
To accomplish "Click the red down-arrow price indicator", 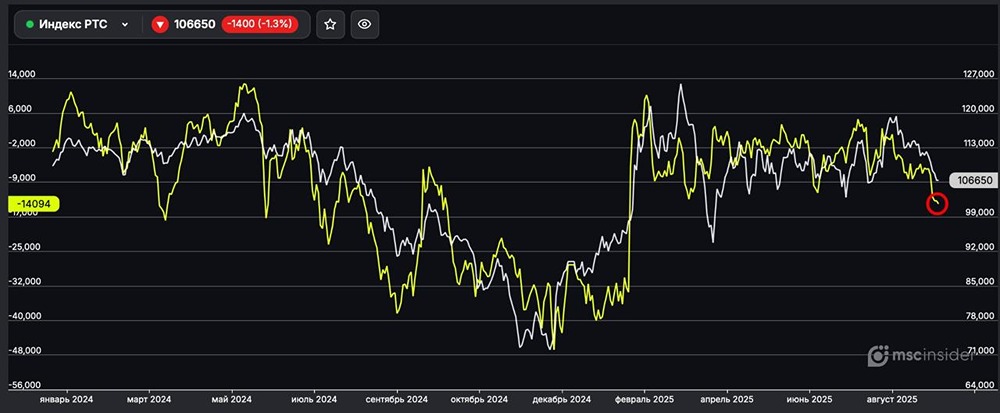I will pyautogui.click(x=160, y=24).
